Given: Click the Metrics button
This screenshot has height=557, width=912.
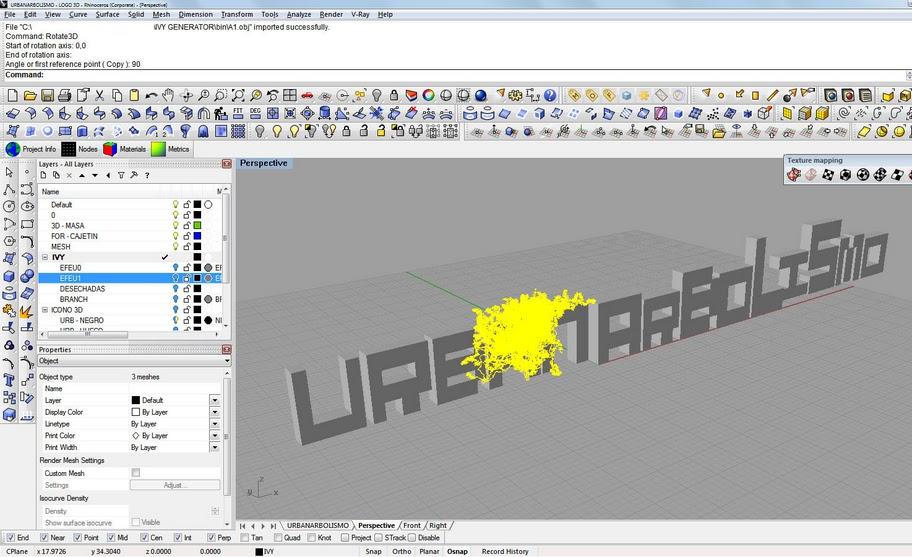Looking at the screenshot, I should click(x=170, y=149).
